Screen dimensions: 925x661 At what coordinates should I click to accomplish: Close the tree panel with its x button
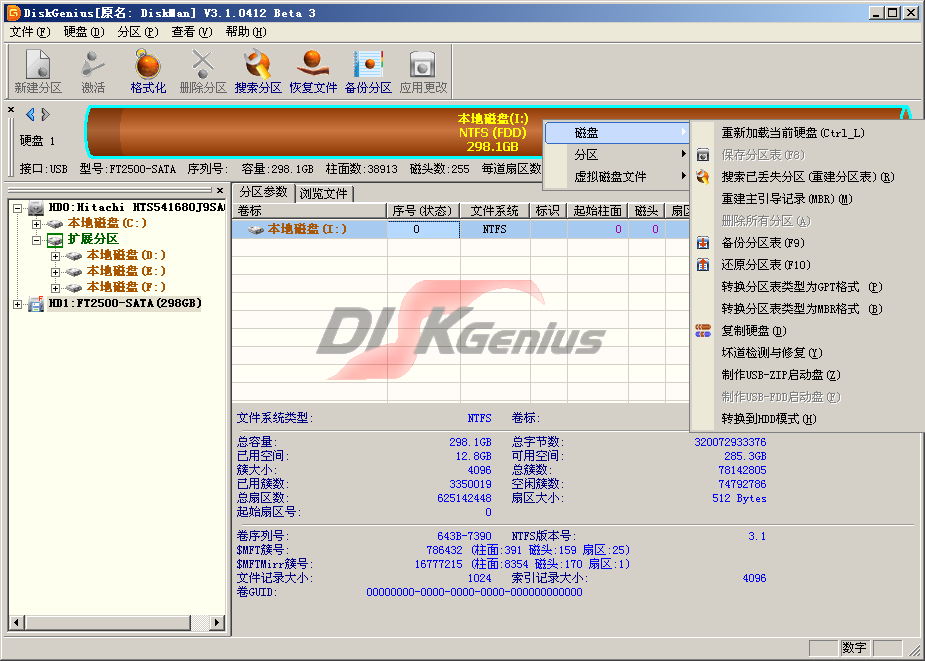(x=220, y=190)
